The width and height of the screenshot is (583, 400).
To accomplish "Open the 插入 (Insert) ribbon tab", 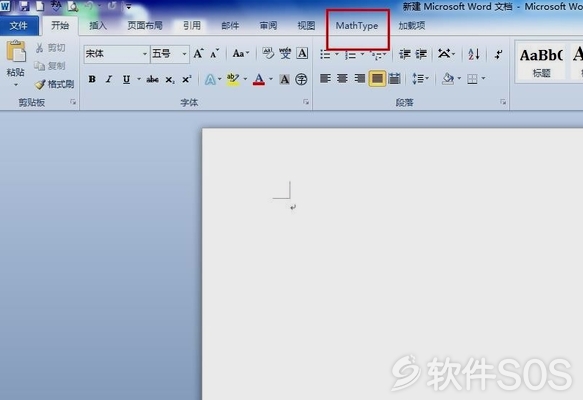I will pos(98,26).
